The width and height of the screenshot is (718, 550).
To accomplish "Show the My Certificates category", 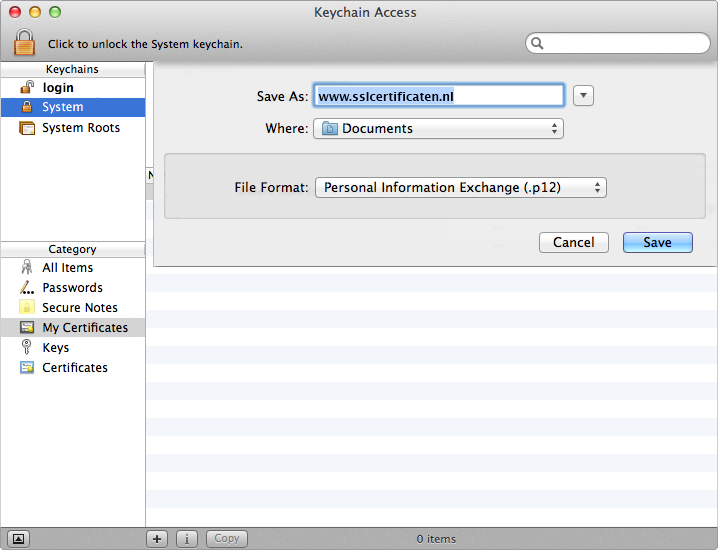I will 73,327.
